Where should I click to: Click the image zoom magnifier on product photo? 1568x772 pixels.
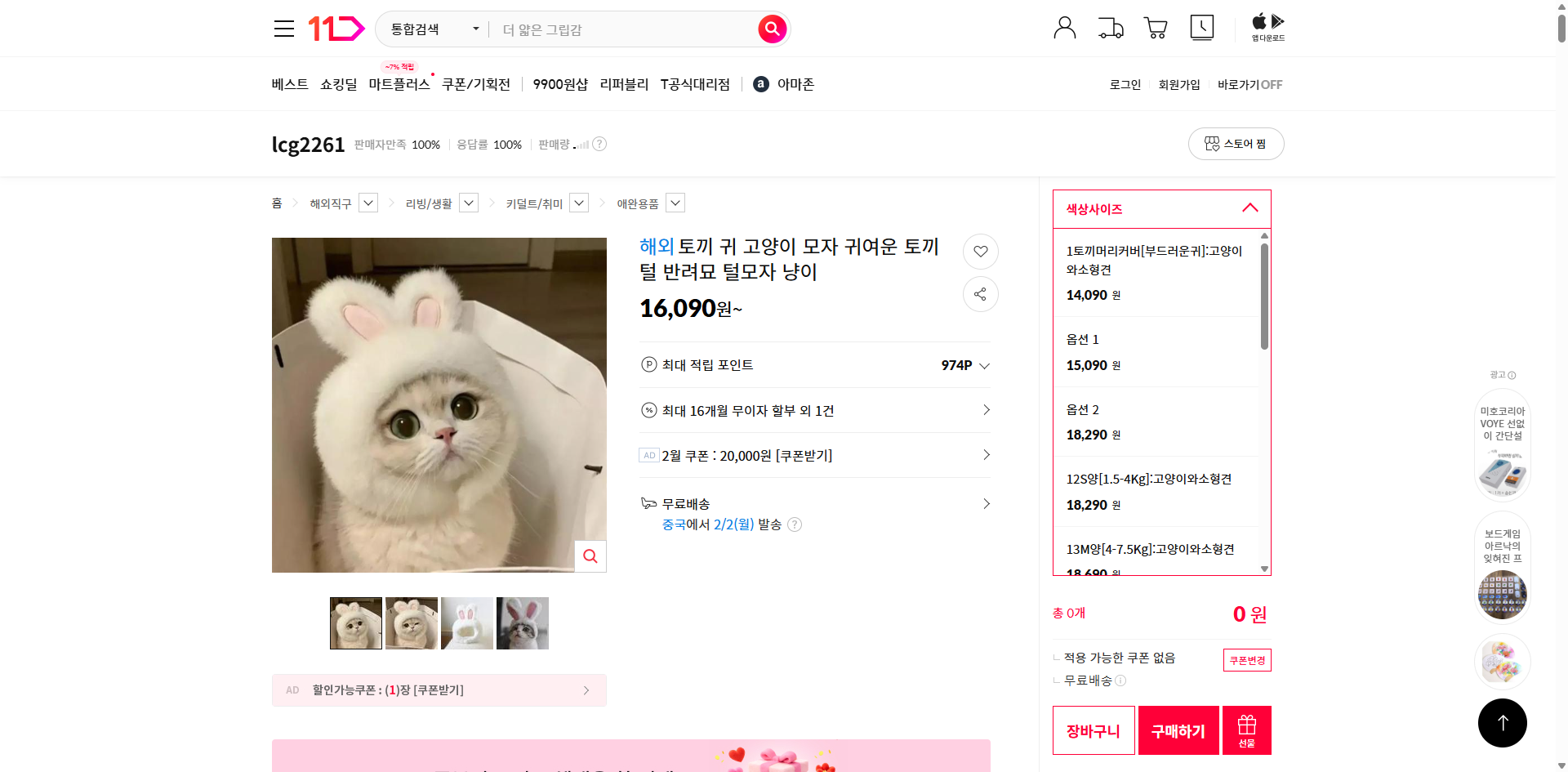click(x=590, y=556)
